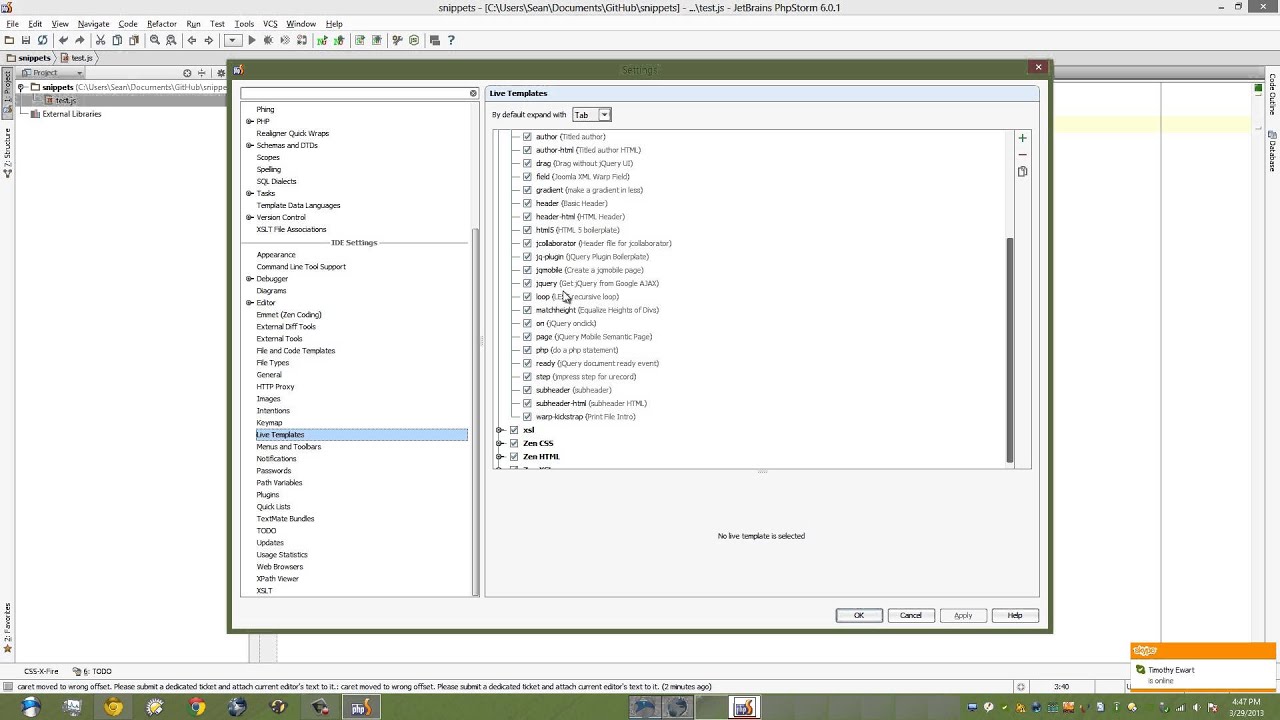The width and height of the screenshot is (1280, 720).
Task: Click the Cut scissors icon
Action: pos(100,40)
